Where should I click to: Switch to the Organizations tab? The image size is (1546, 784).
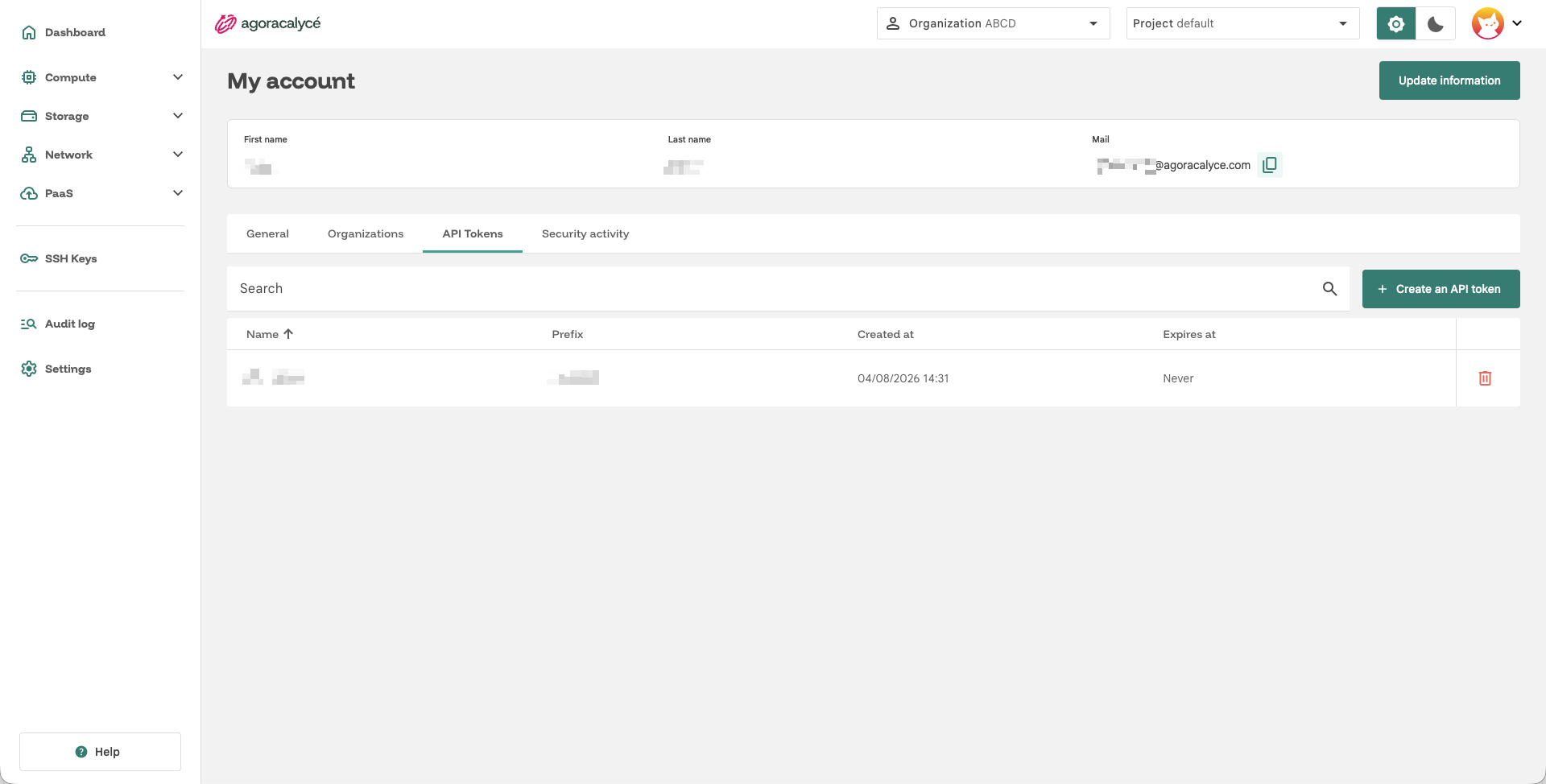(x=366, y=233)
